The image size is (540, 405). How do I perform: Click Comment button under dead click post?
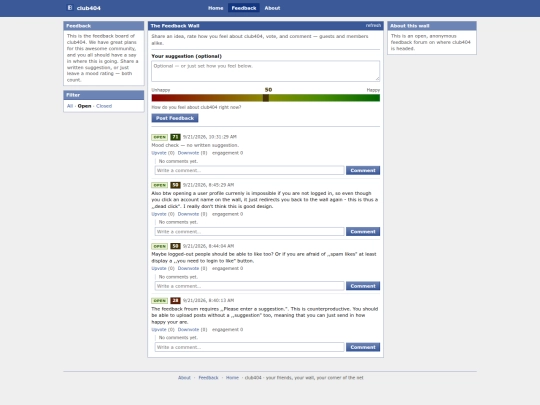pos(363,231)
